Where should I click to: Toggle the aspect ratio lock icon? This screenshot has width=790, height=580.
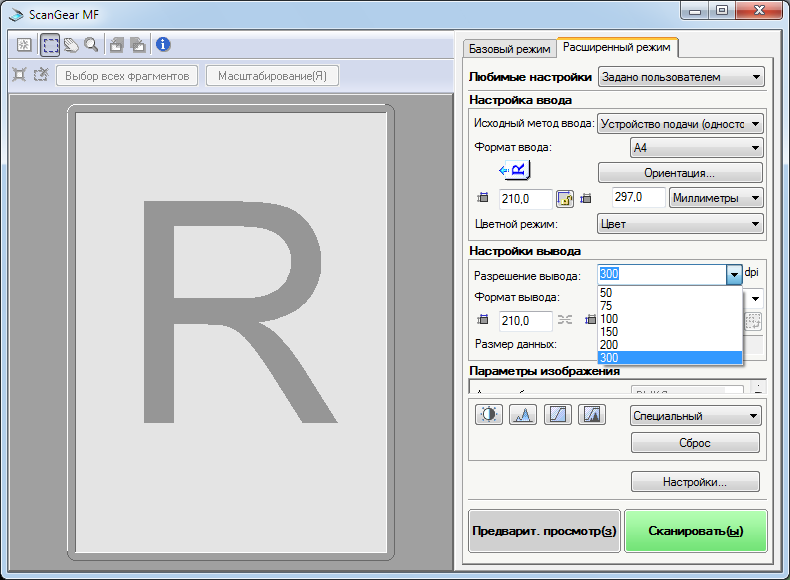click(x=564, y=199)
